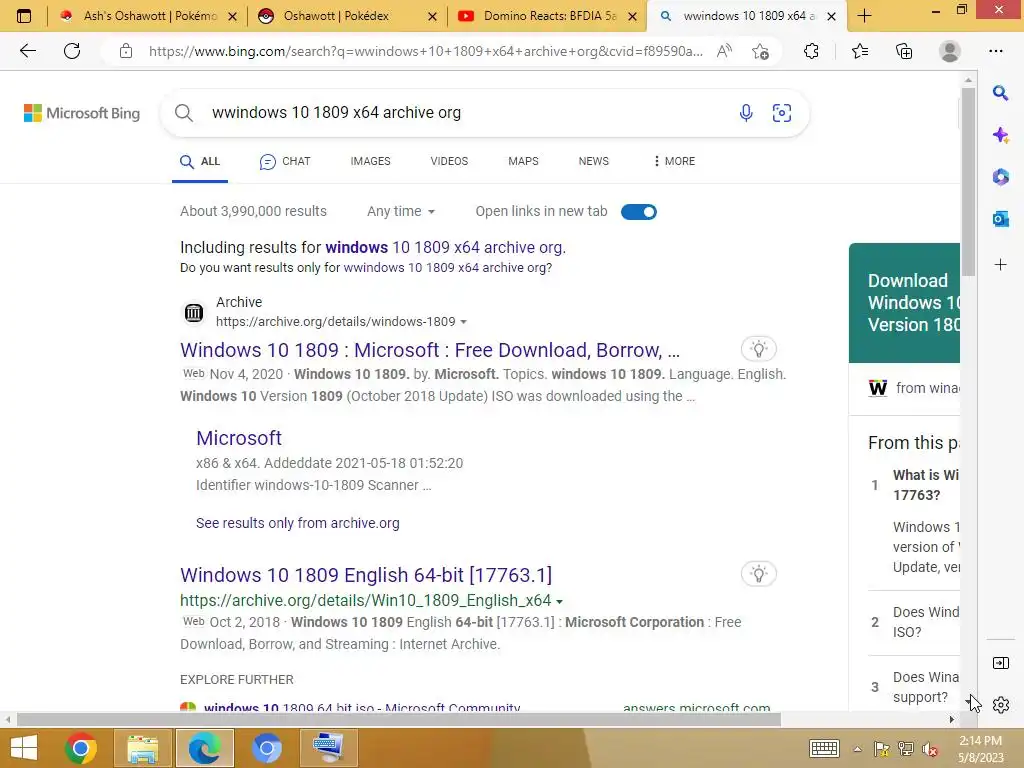
Task: Select the NEWS search tab
Action: click(x=594, y=161)
